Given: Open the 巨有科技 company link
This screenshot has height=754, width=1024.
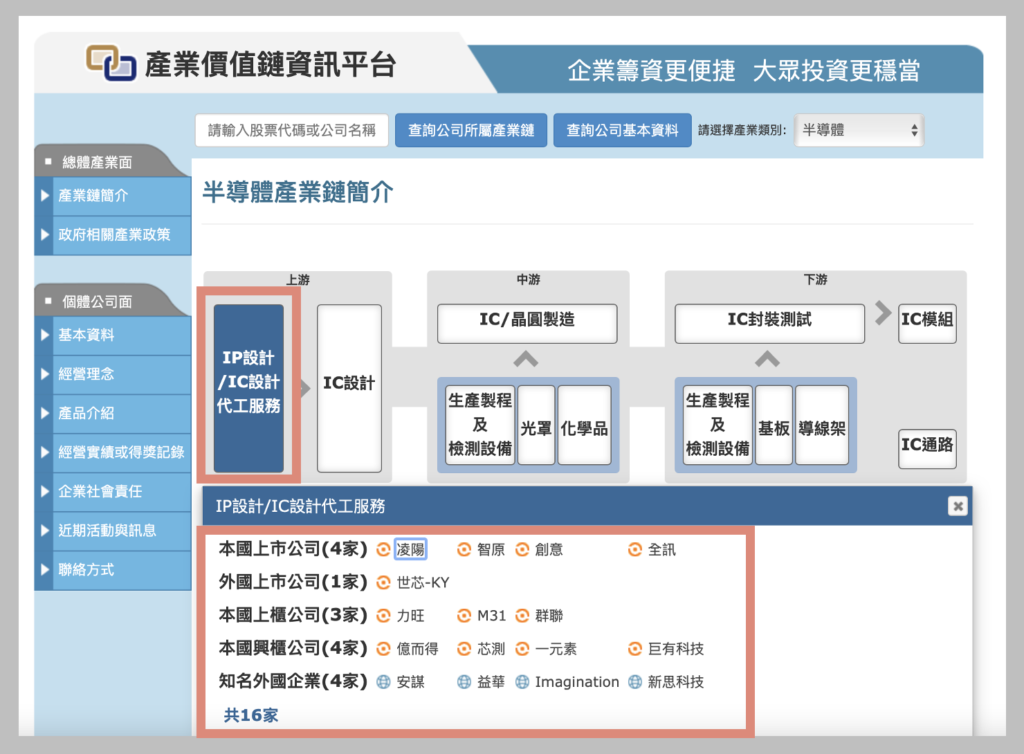Looking at the screenshot, I should point(676,649).
